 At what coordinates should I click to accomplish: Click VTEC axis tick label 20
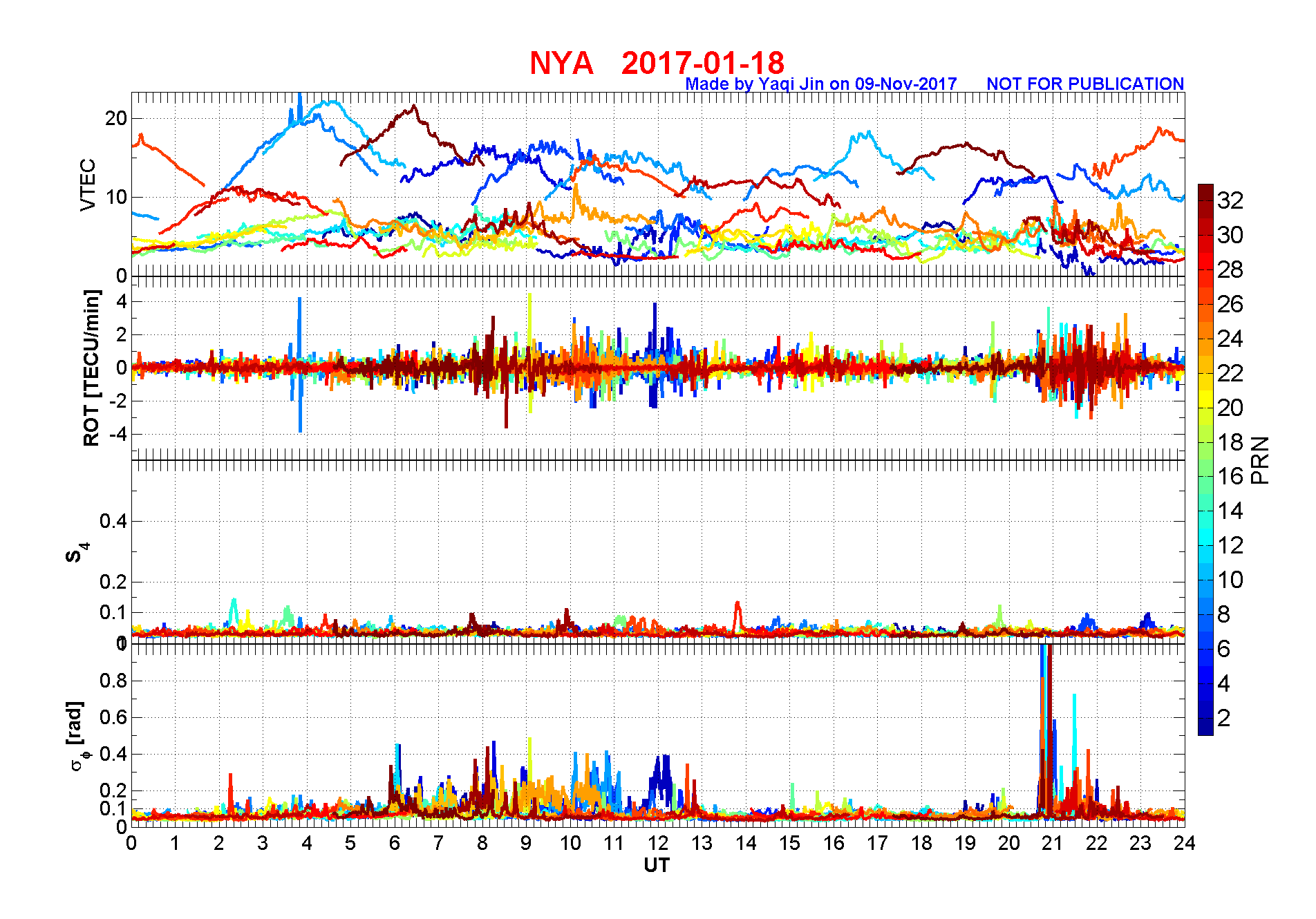(116, 118)
